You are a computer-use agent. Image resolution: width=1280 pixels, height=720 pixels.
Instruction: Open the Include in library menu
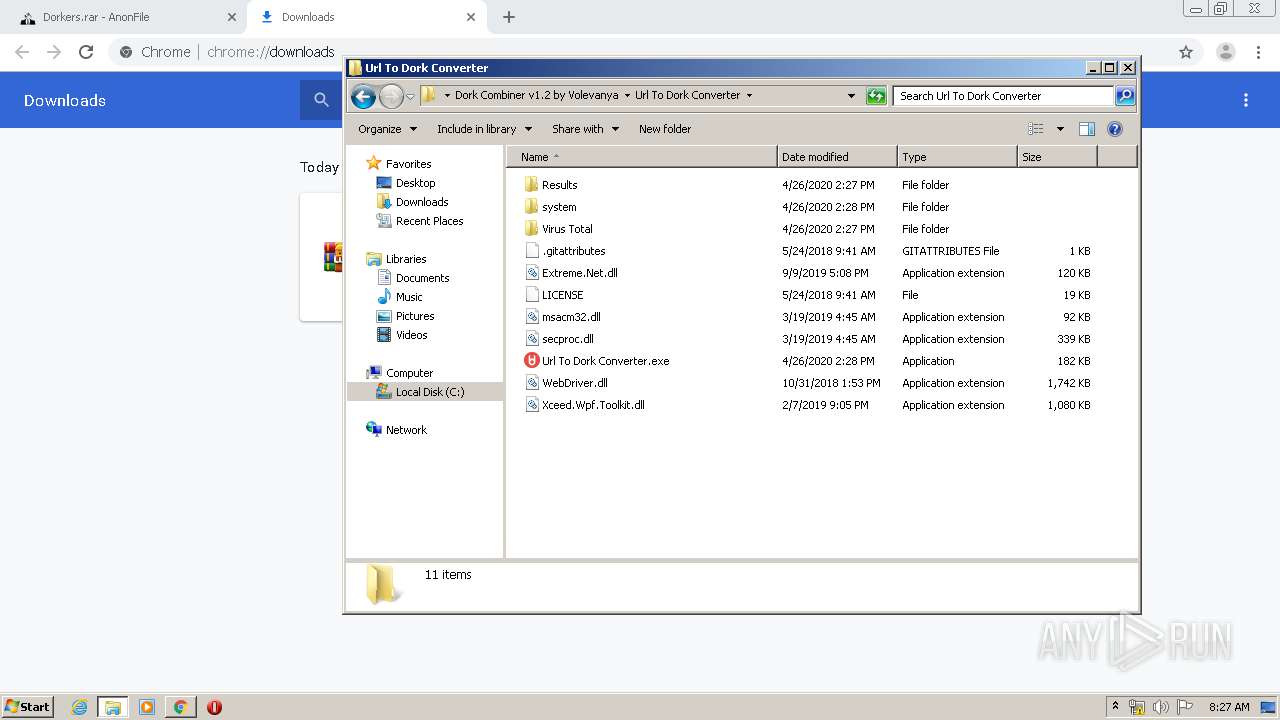pyautogui.click(x=484, y=129)
